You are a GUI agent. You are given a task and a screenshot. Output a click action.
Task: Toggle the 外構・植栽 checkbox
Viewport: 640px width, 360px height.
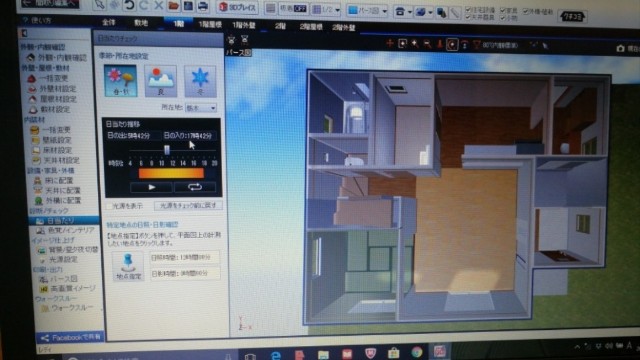click(526, 11)
